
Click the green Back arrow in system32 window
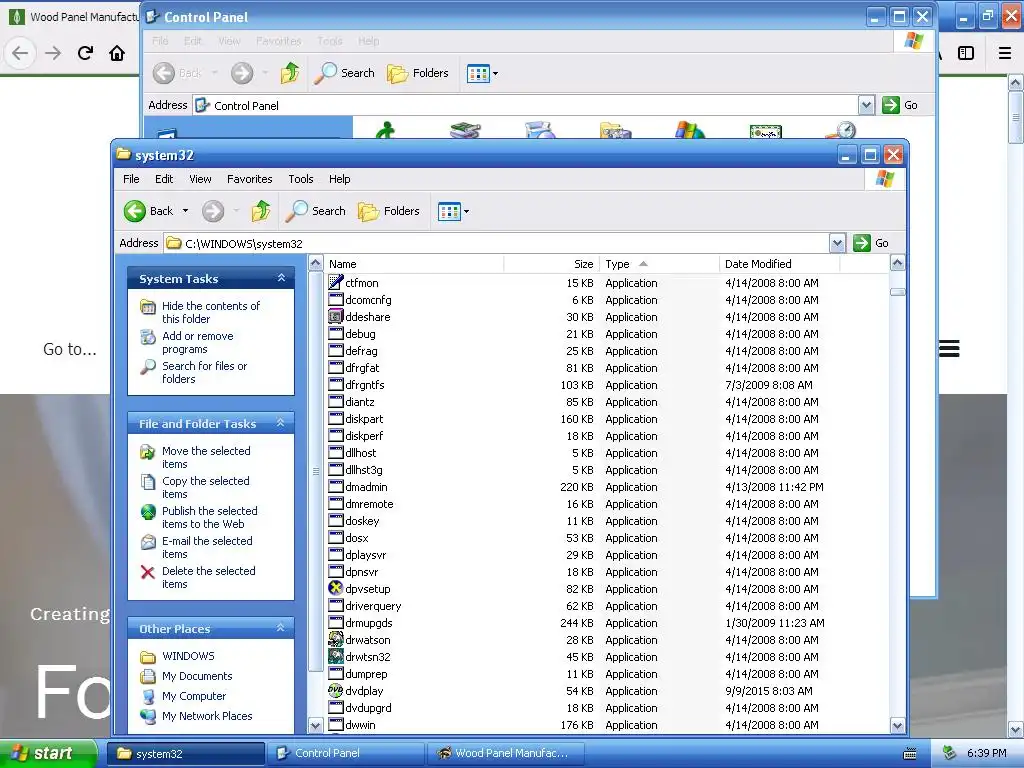click(x=135, y=211)
